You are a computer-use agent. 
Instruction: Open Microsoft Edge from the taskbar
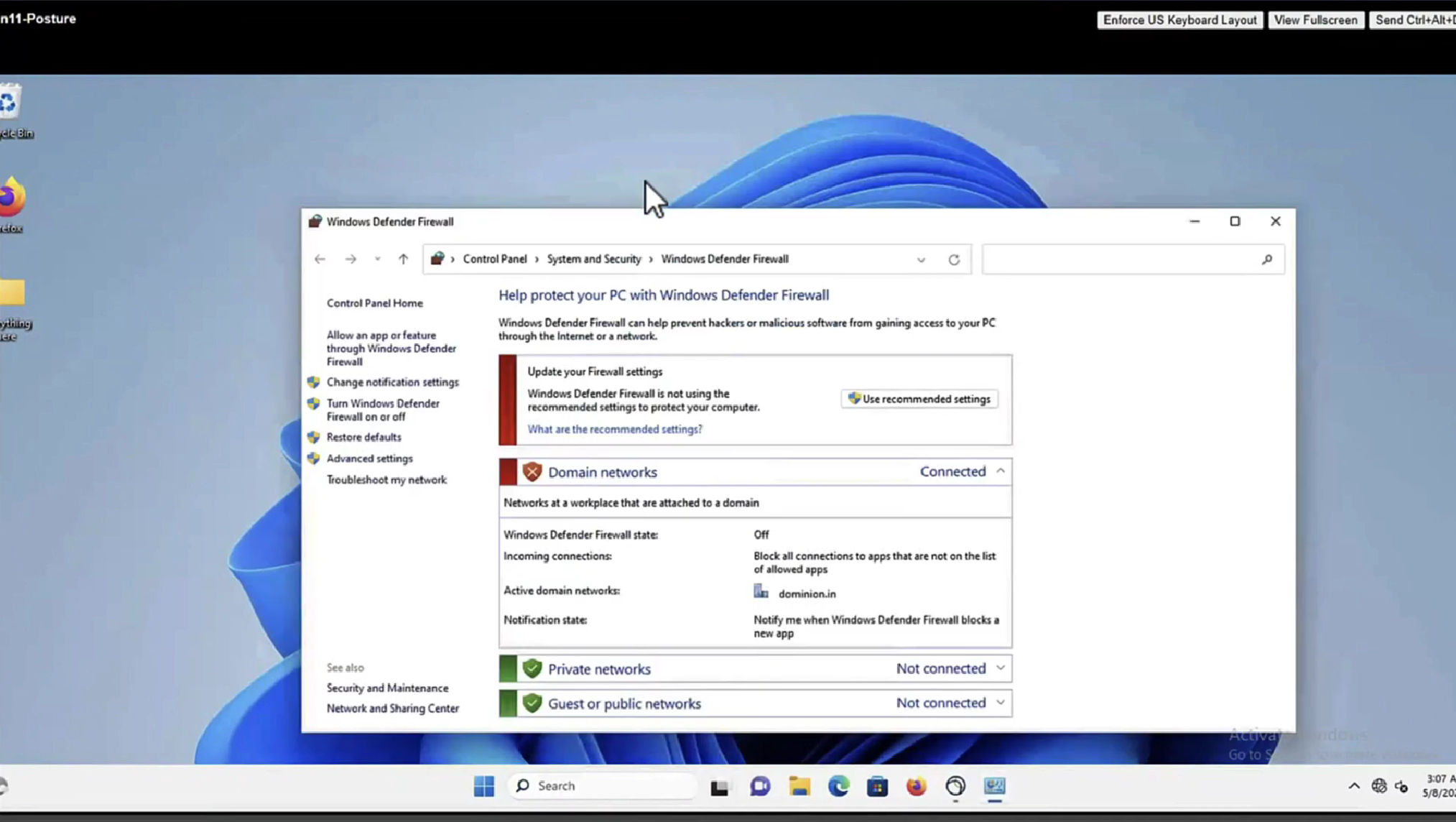point(838,786)
